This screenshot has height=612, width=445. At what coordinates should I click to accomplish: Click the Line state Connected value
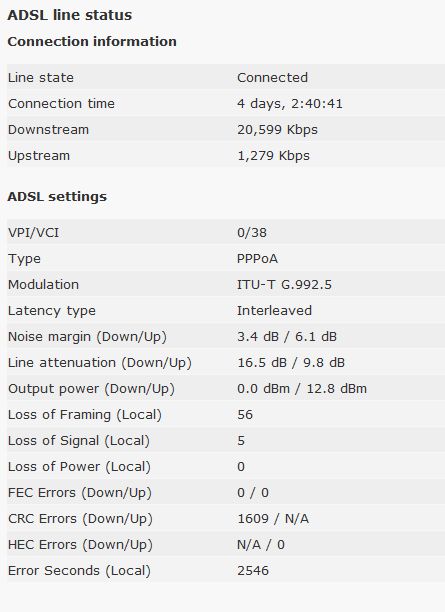point(272,77)
